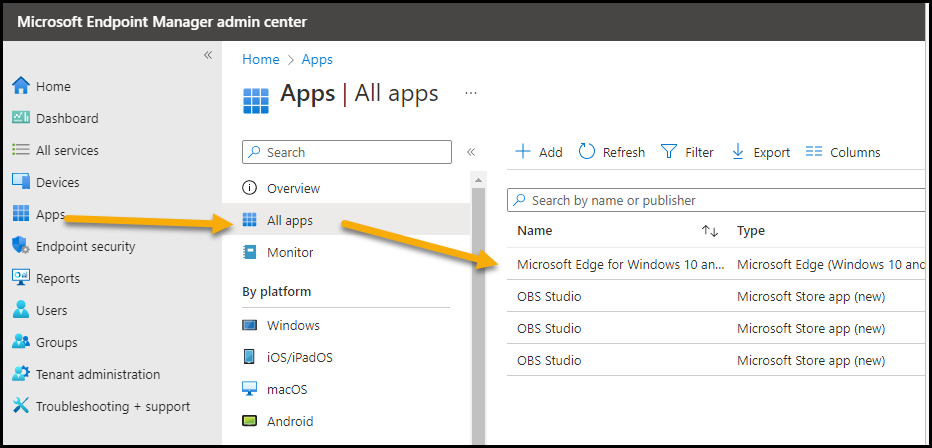Open Users in the left navigation
Screen dimensions: 932x448
[52, 310]
